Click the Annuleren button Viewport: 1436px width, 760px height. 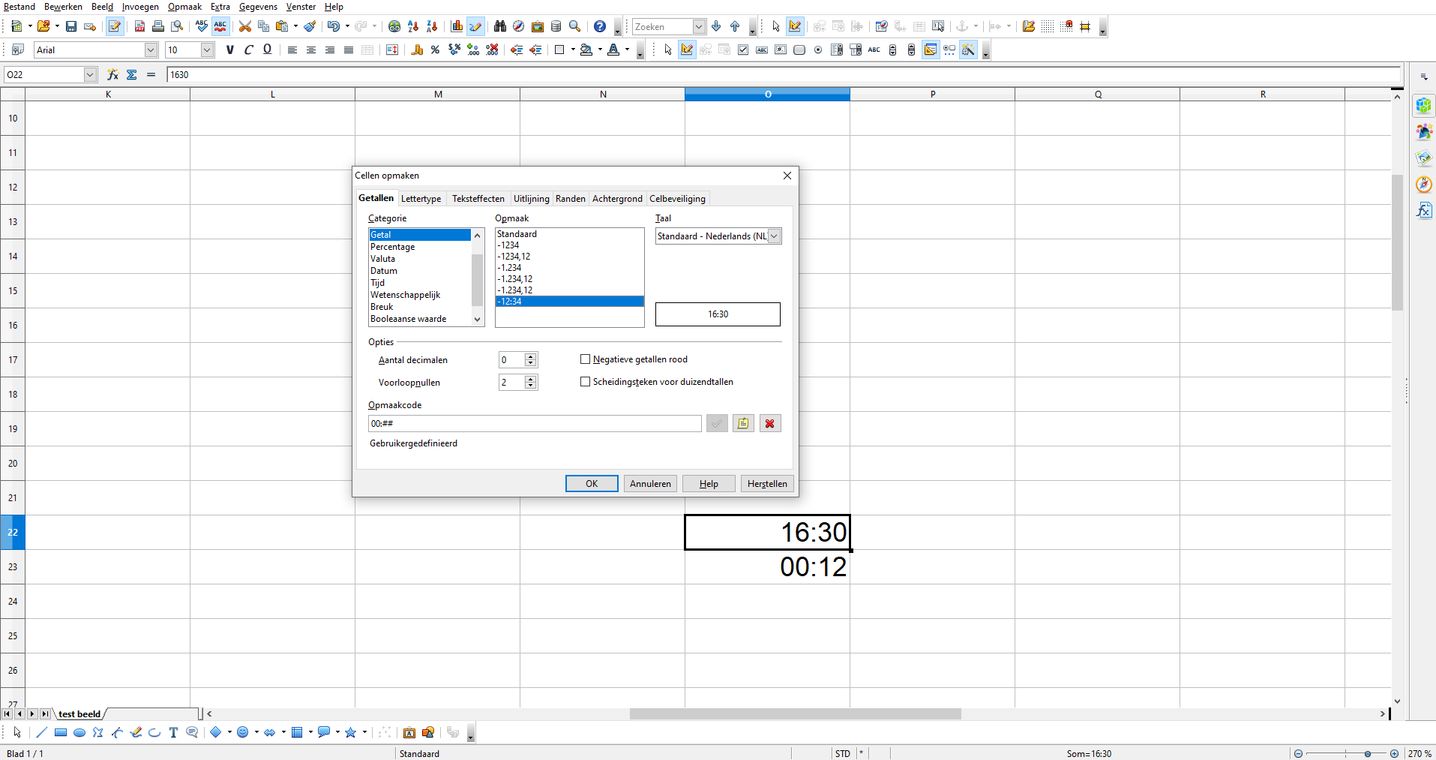point(650,484)
